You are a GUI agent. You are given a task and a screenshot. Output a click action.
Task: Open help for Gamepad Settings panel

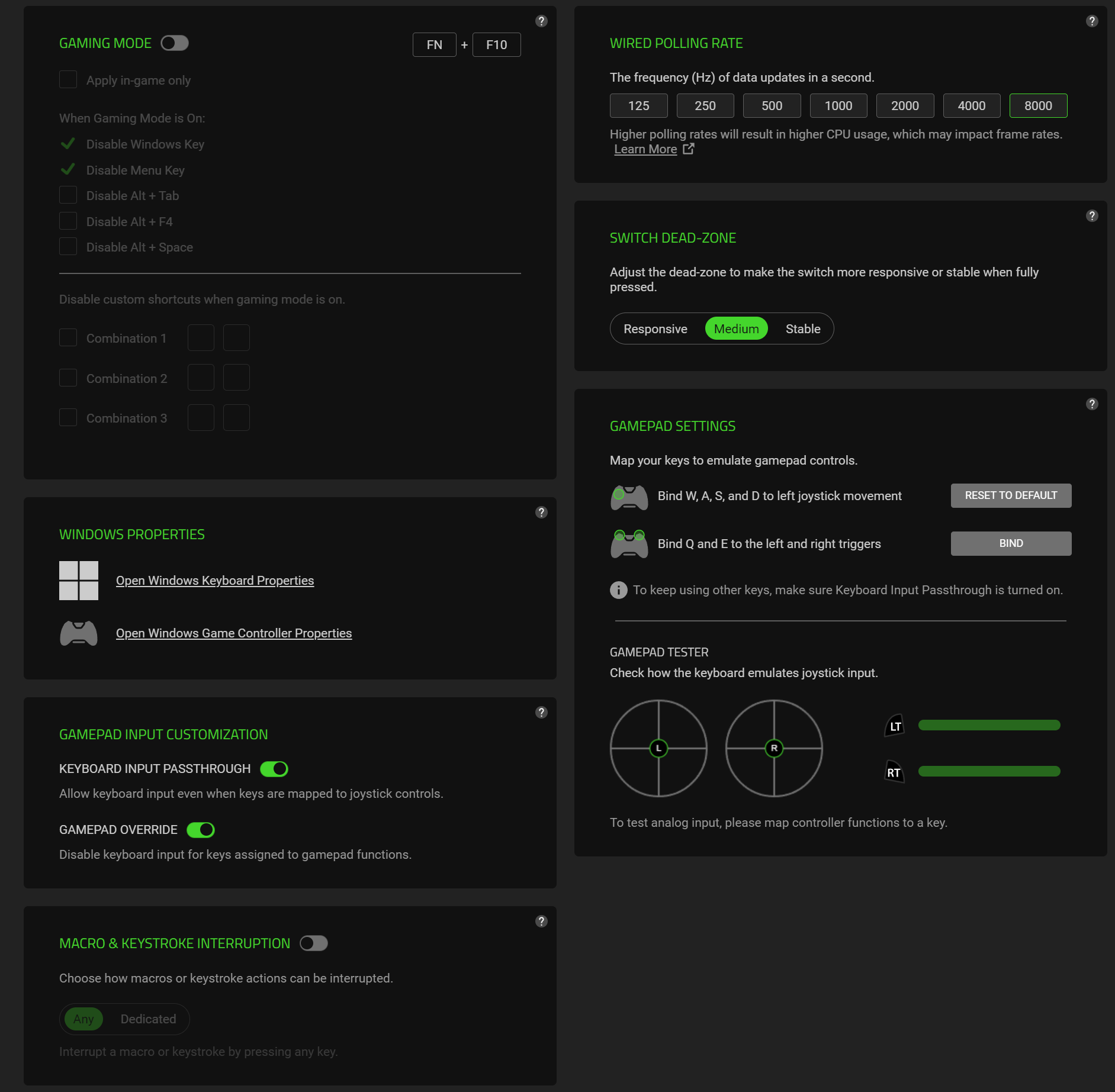click(x=1092, y=404)
